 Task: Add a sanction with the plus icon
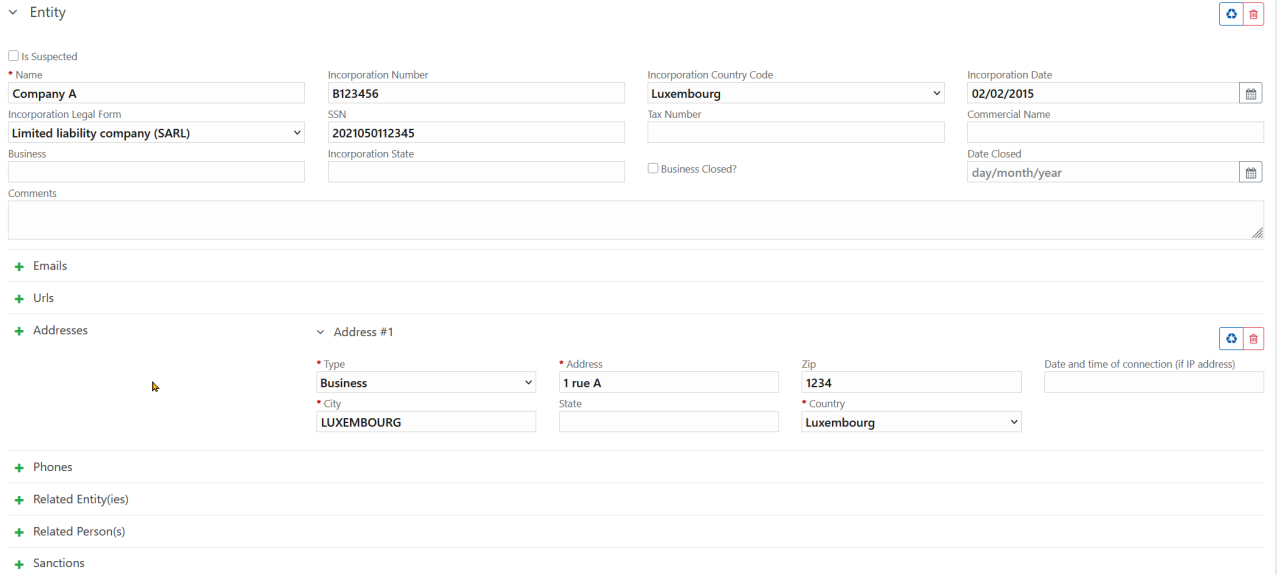19,564
